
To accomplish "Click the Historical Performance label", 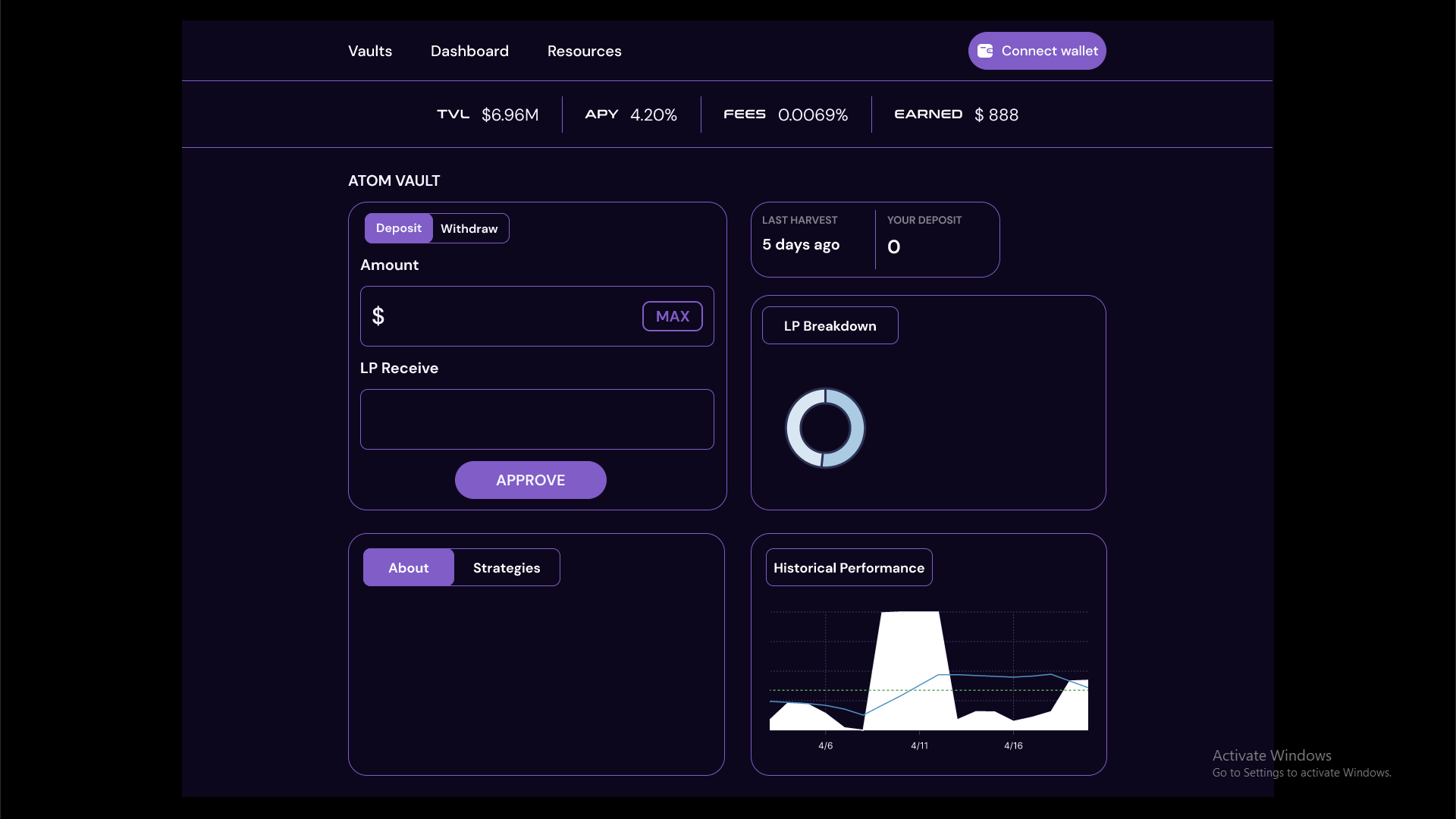I will [849, 568].
